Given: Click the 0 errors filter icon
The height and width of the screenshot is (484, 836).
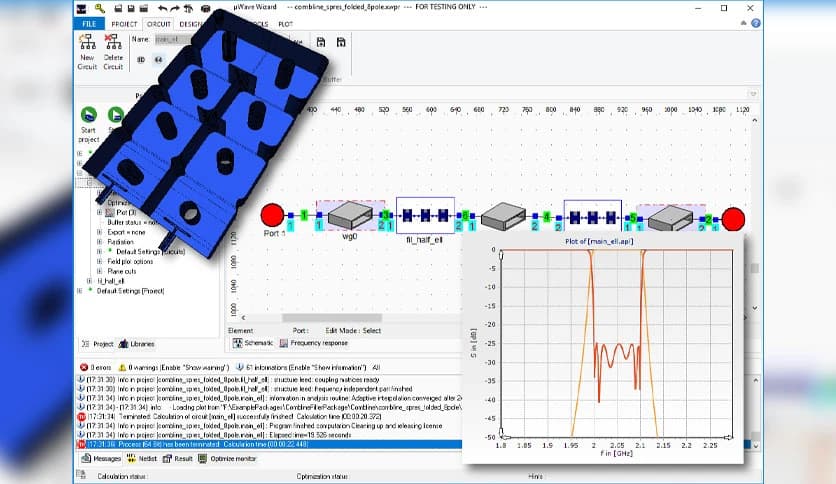Looking at the screenshot, I should coord(84,367).
